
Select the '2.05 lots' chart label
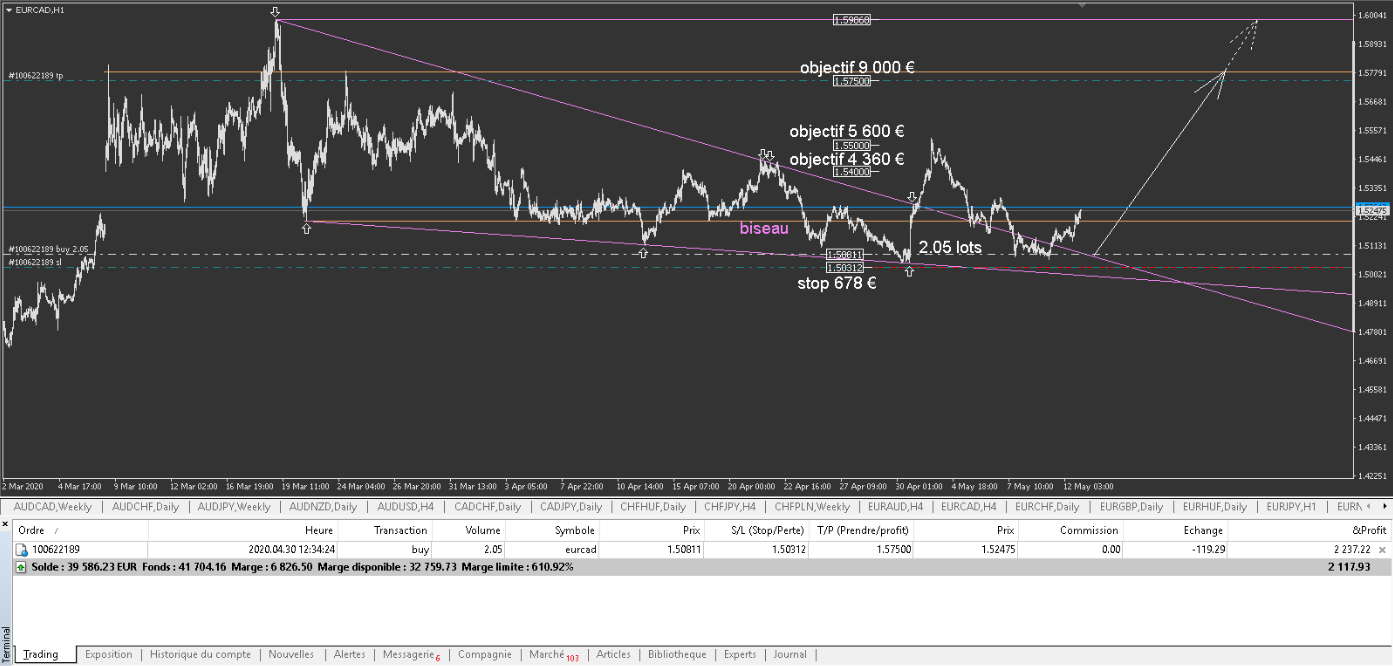tap(950, 247)
